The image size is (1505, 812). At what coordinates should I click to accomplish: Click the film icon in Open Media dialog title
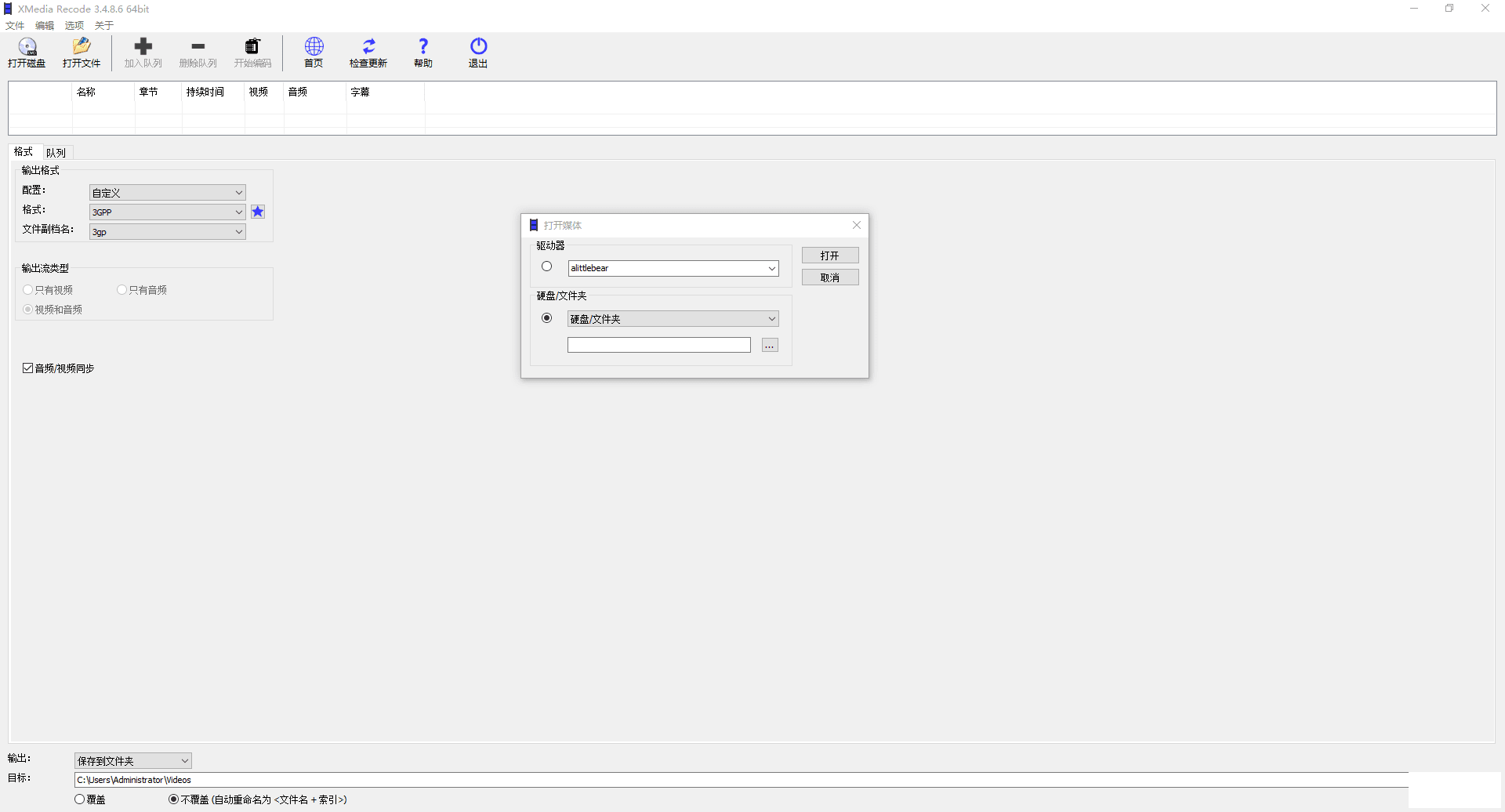(534, 225)
